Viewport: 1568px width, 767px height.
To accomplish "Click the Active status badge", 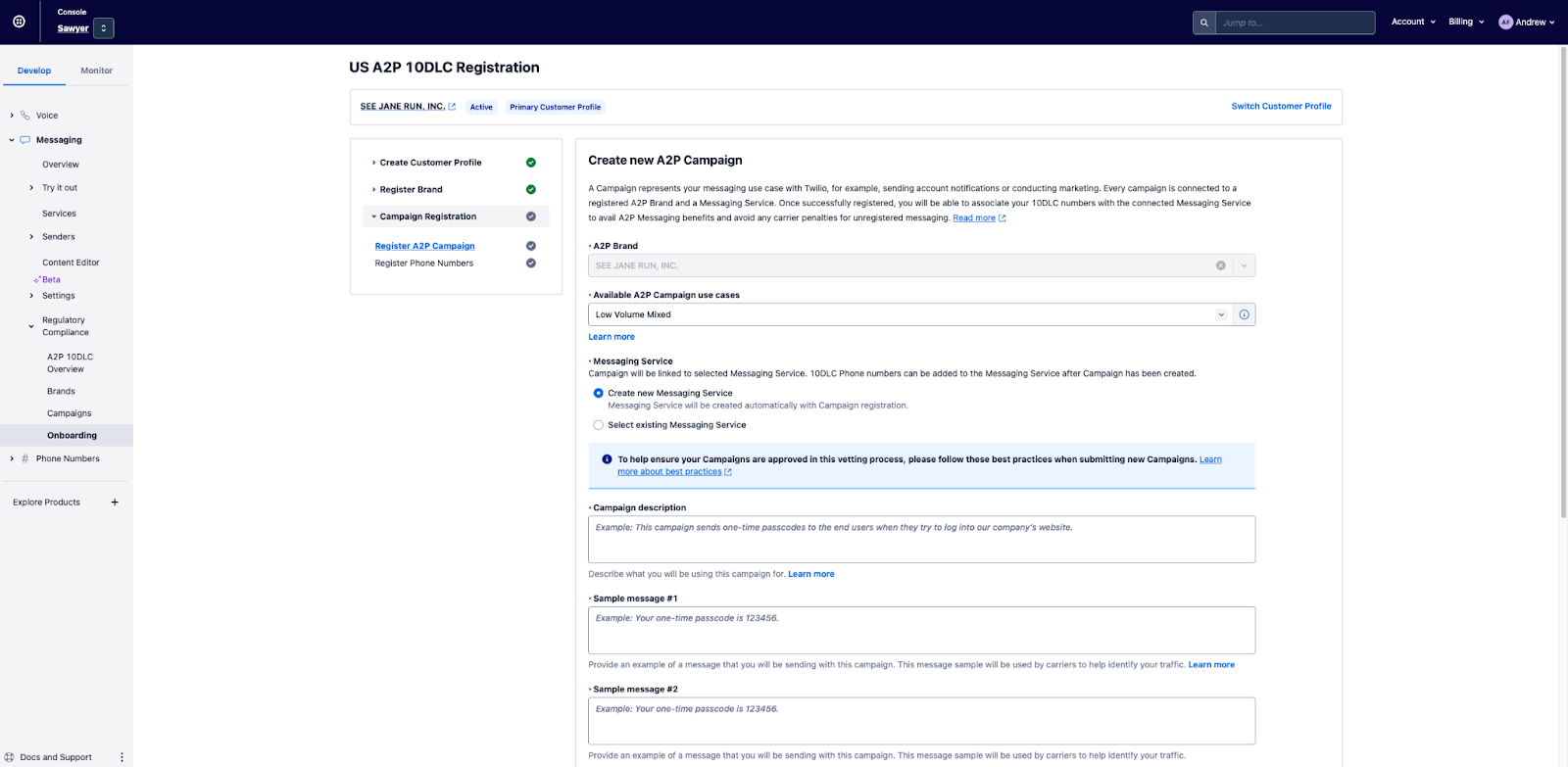I will [481, 107].
